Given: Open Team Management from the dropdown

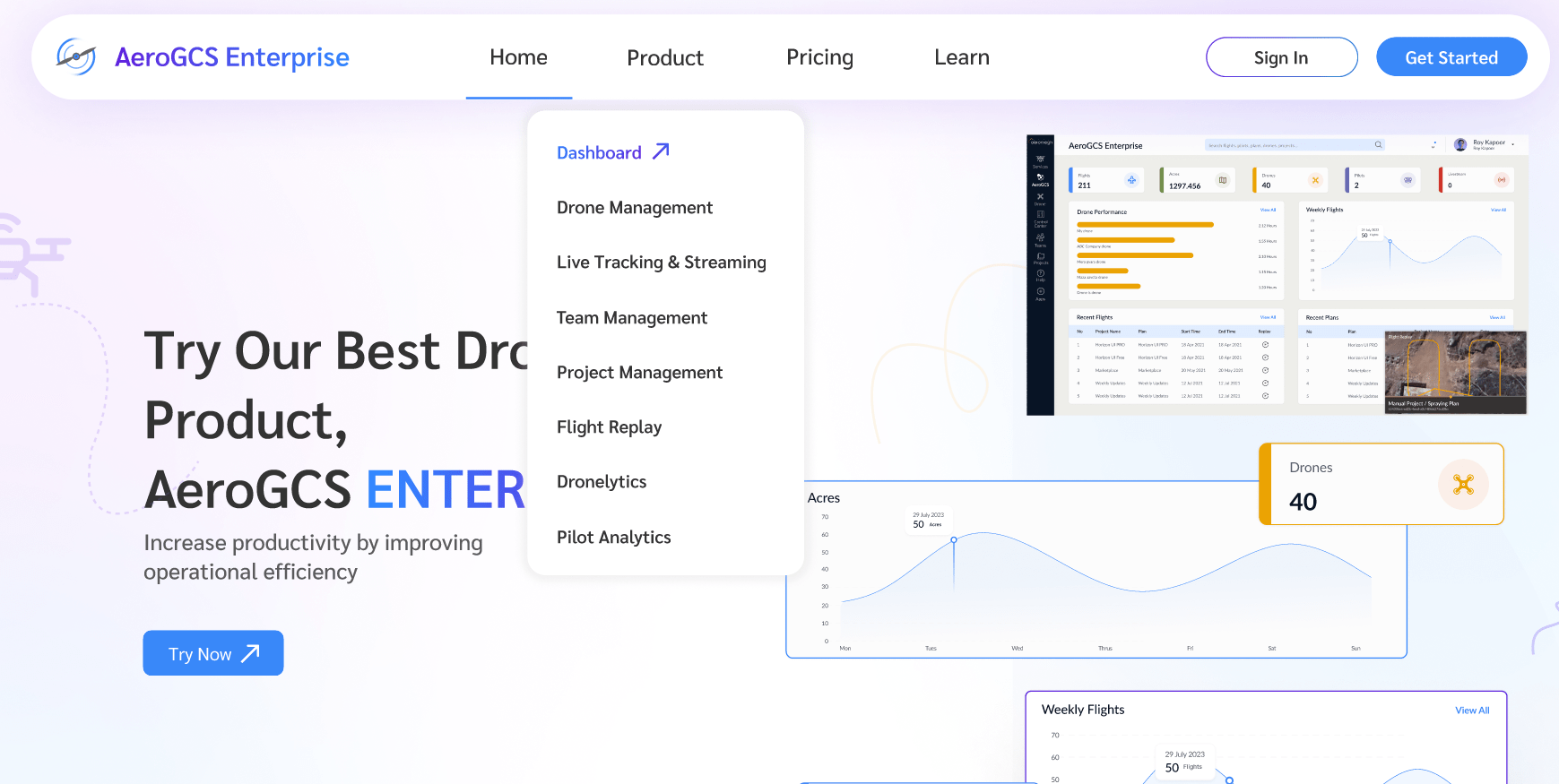Looking at the screenshot, I should [x=632, y=317].
